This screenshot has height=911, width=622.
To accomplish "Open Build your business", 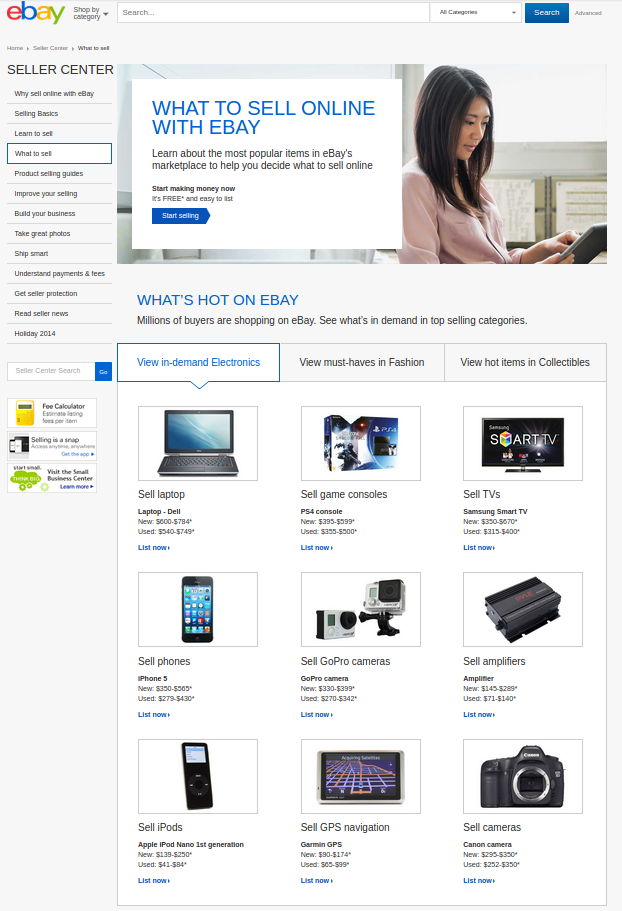I will click(x=45, y=214).
